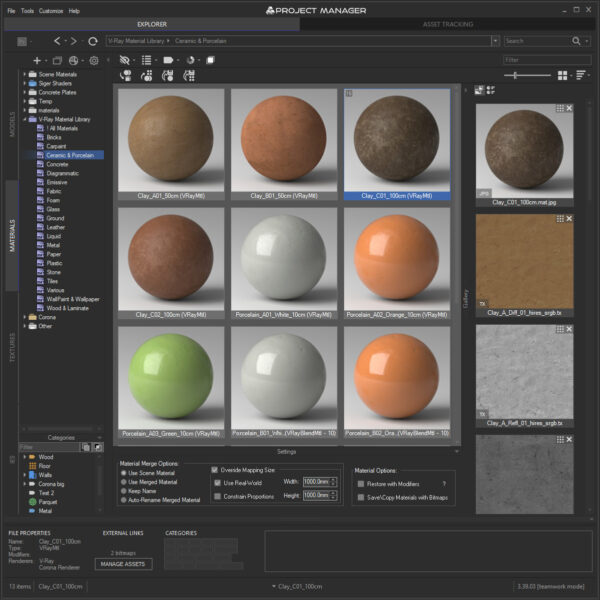
Task: Click the add plus icon above tree
Action: (37, 60)
